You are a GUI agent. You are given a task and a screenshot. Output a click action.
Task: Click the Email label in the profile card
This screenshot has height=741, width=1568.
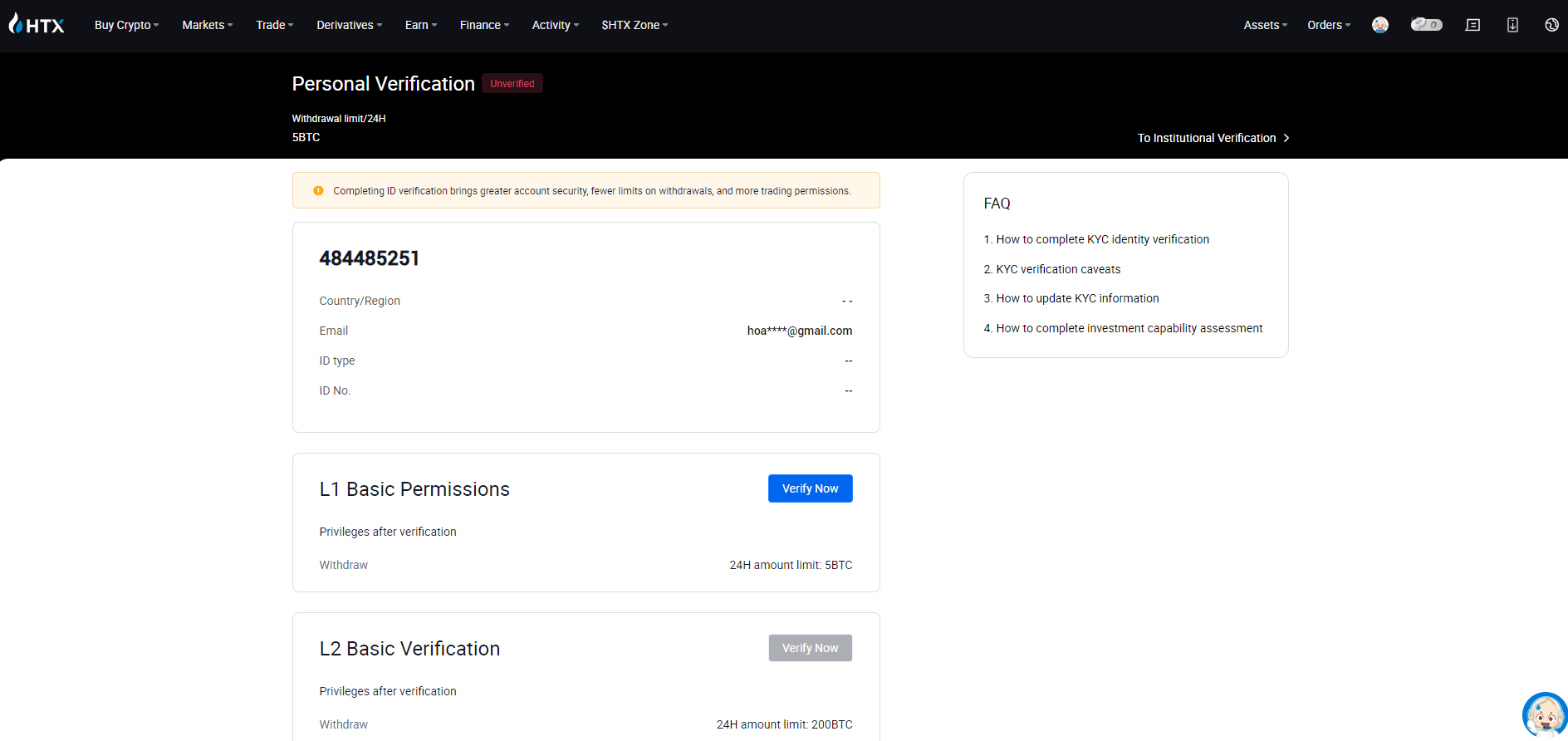pyautogui.click(x=334, y=331)
